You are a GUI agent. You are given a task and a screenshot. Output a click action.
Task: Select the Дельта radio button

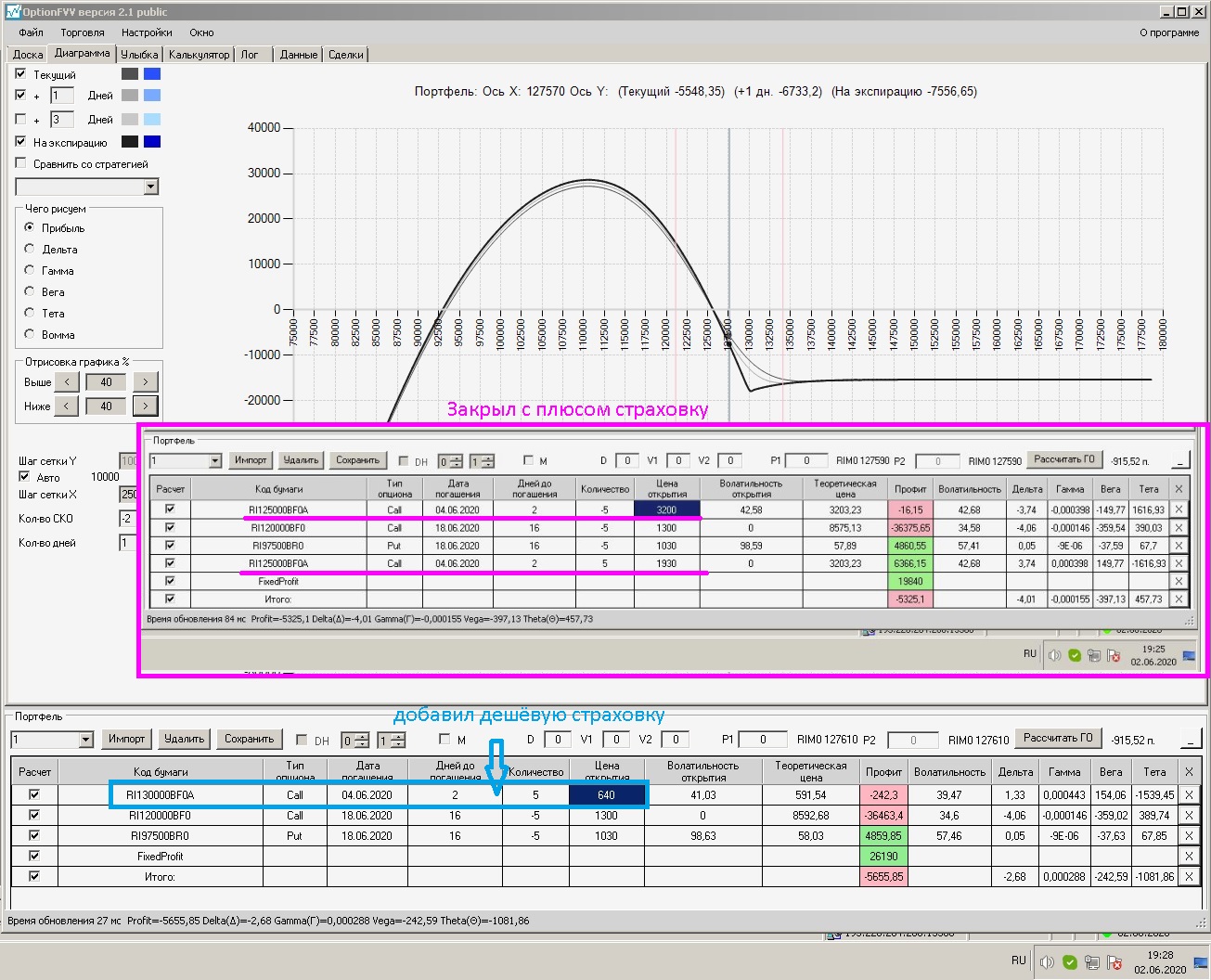point(30,249)
